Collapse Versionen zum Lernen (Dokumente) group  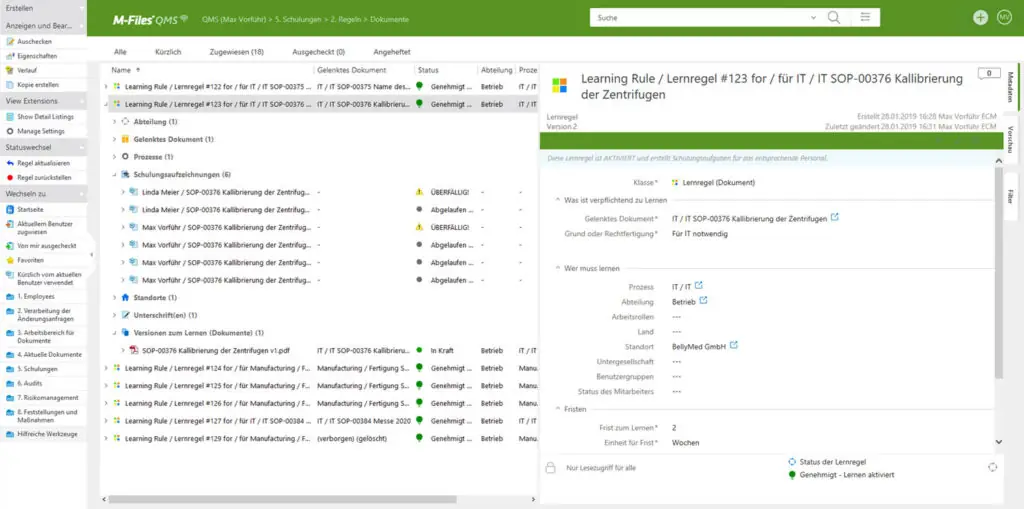tap(115, 333)
